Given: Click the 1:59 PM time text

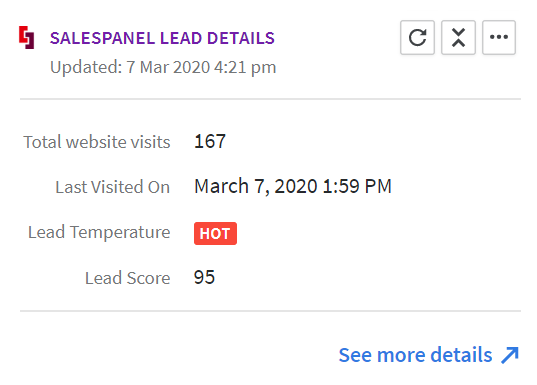Looking at the screenshot, I should pyautogui.click(x=357, y=186).
